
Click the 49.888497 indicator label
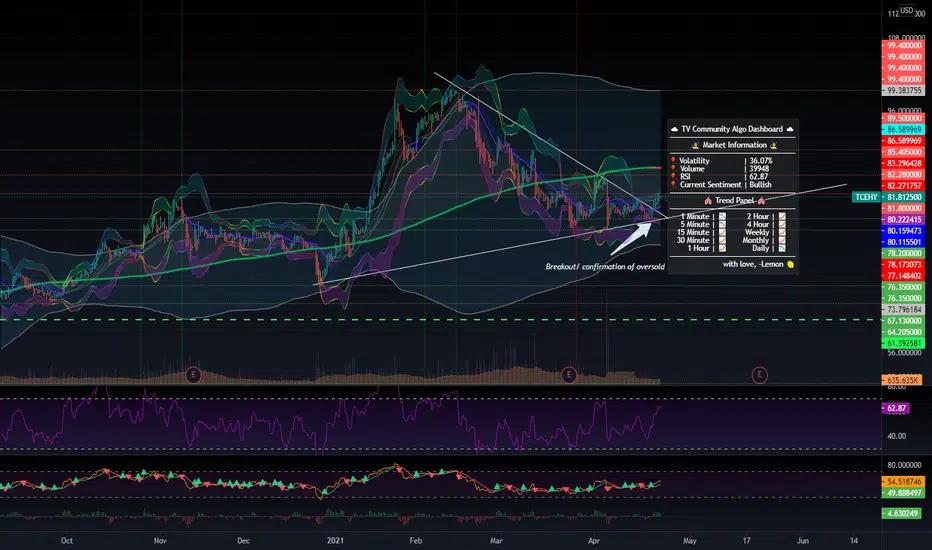903,493
